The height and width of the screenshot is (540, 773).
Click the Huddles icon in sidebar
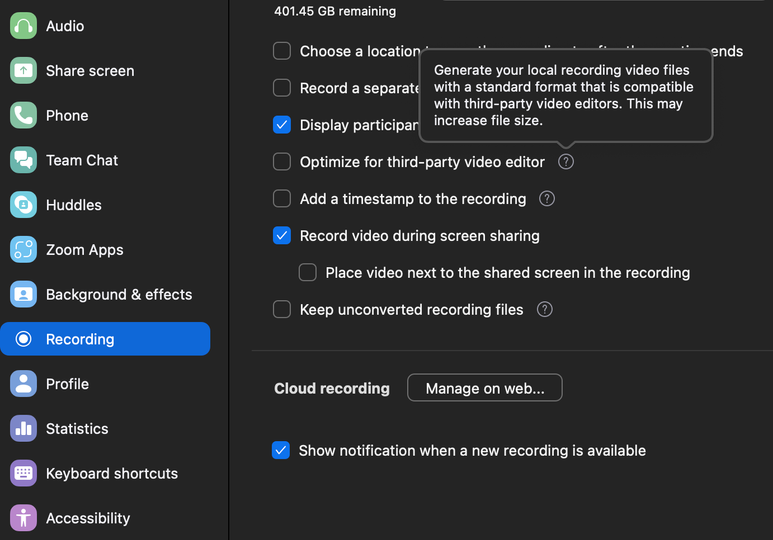(23, 205)
